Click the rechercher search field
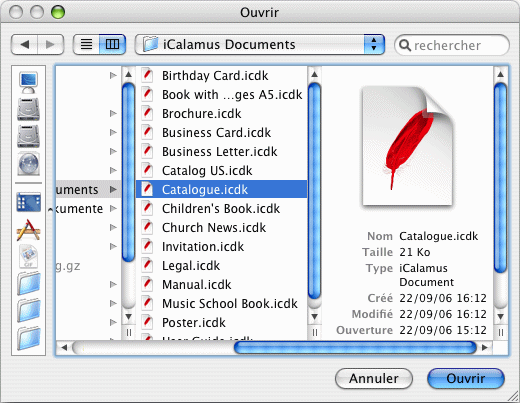Viewport: 520px width, 403px height. point(452,45)
